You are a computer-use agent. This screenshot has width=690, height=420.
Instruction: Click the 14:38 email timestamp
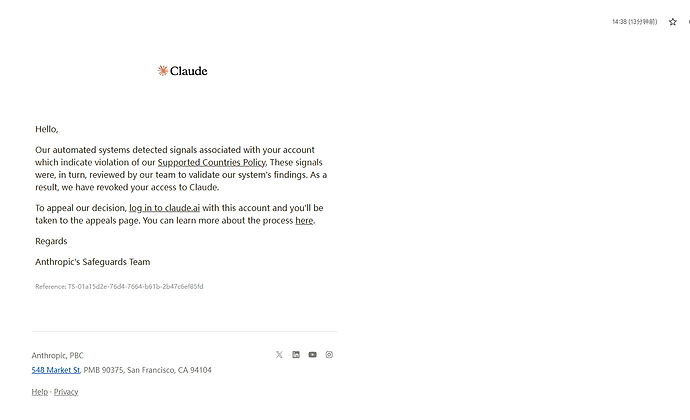click(x=634, y=22)
